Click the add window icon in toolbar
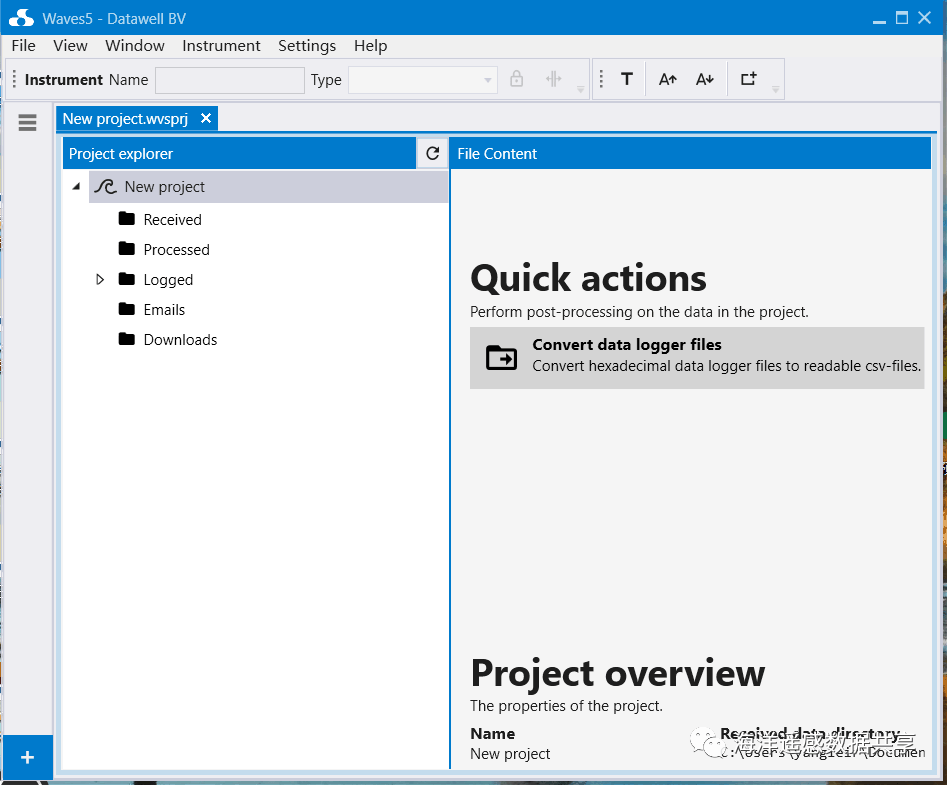This screenshot has width=947, height=785. (x=748, y=80)
